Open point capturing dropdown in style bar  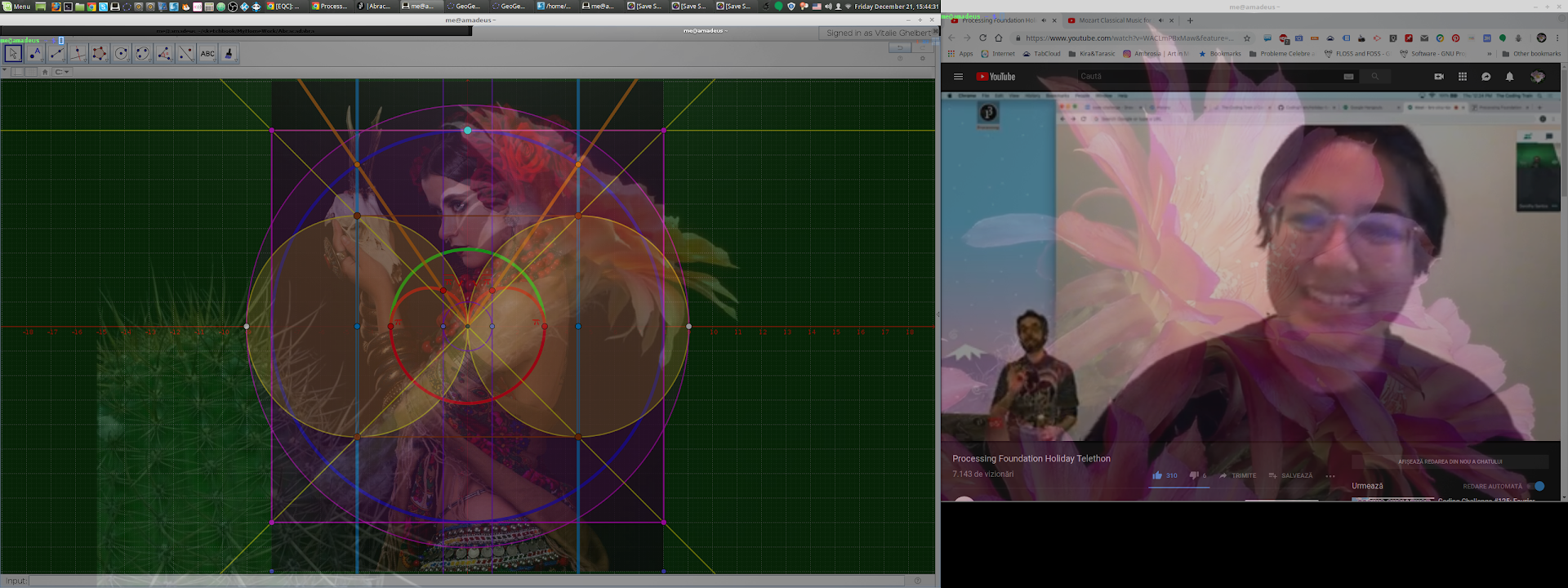[x=62, y=72]
